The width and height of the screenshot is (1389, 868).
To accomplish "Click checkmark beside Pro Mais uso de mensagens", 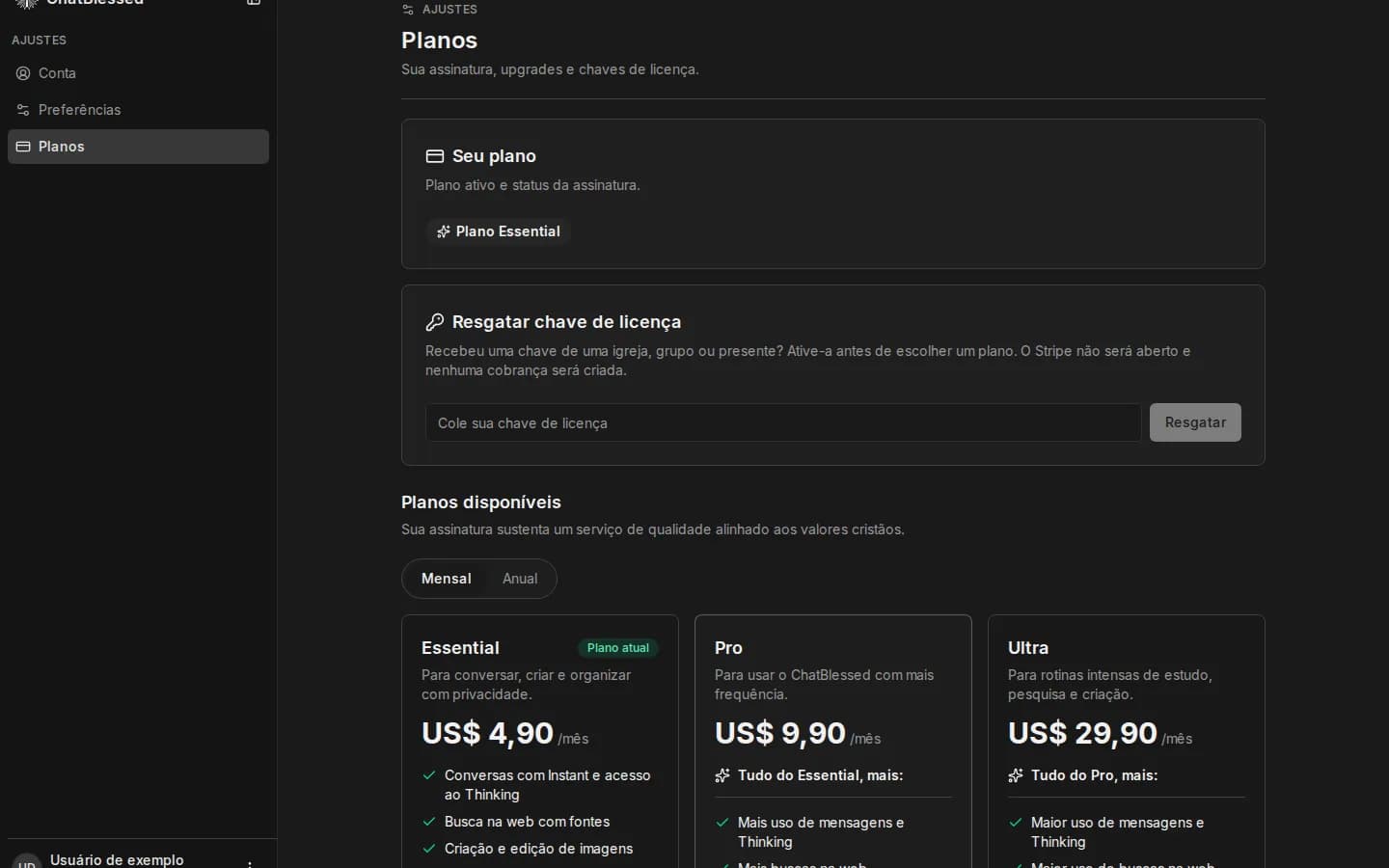I will pyautogui.click(x=722, y=823).
